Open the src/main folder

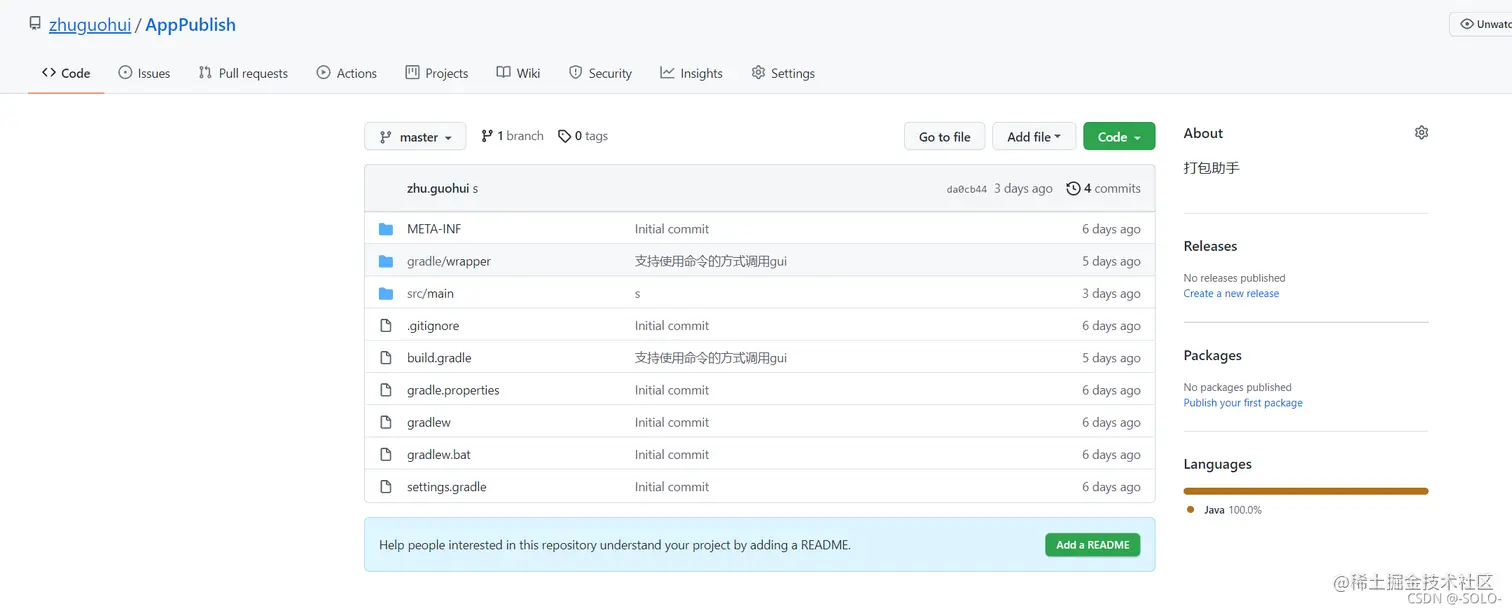coord(430,293)
